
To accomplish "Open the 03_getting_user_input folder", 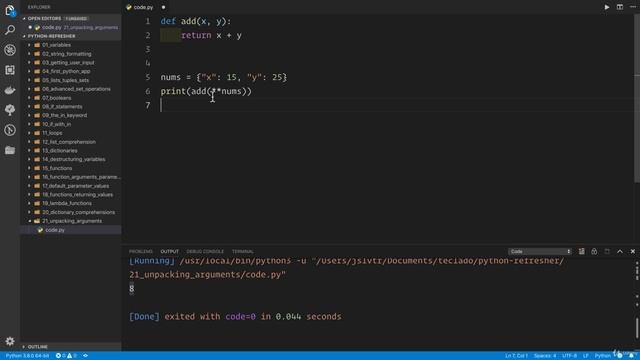I will click(71, 62).
